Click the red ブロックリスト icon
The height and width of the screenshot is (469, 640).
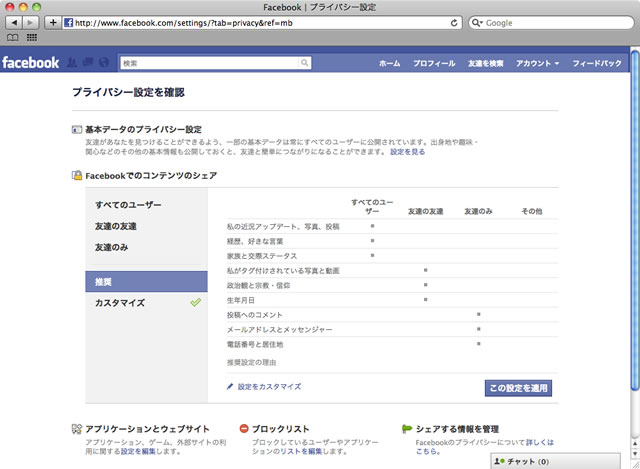pyautogui.click(x=244, y=429)
